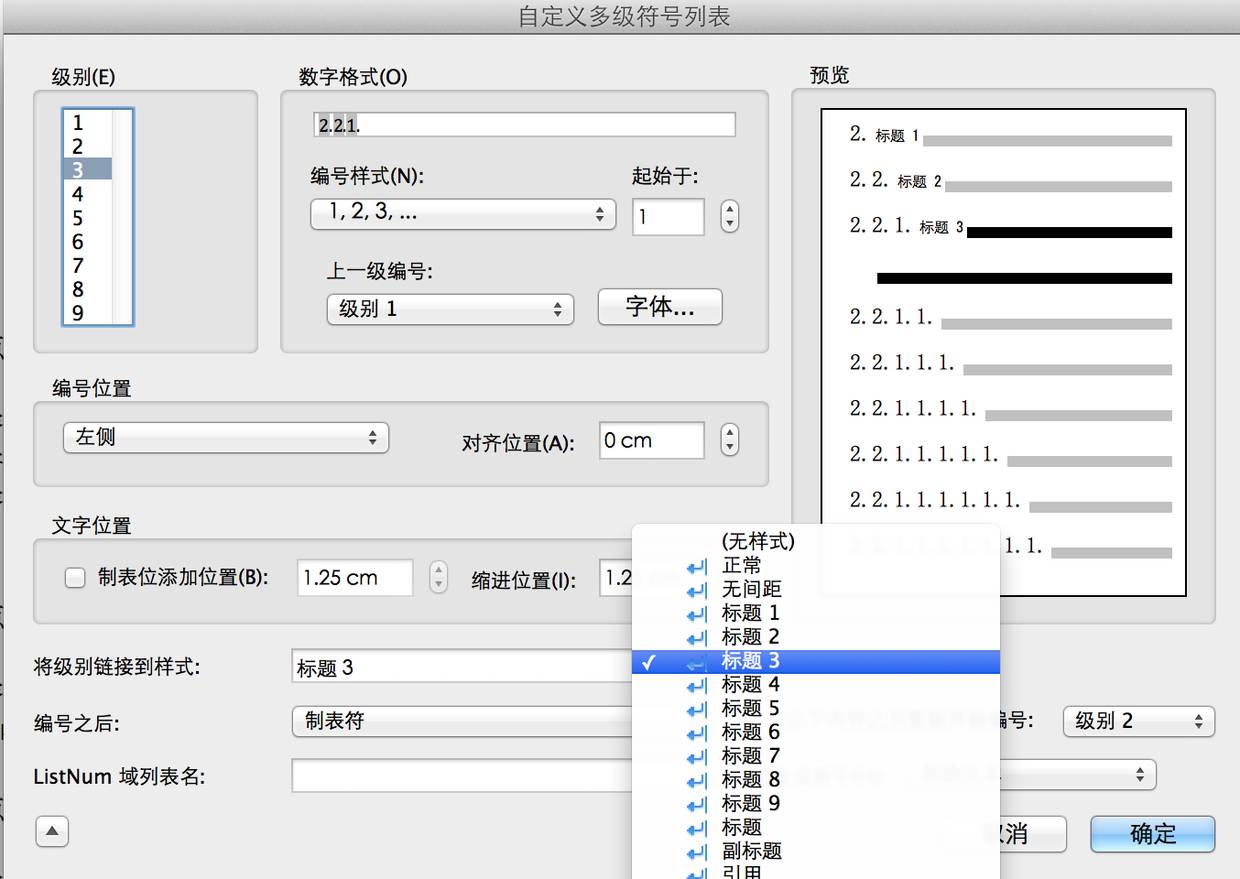
Task: Choose 正常 style in the popup menu
Action: [741, 565]
